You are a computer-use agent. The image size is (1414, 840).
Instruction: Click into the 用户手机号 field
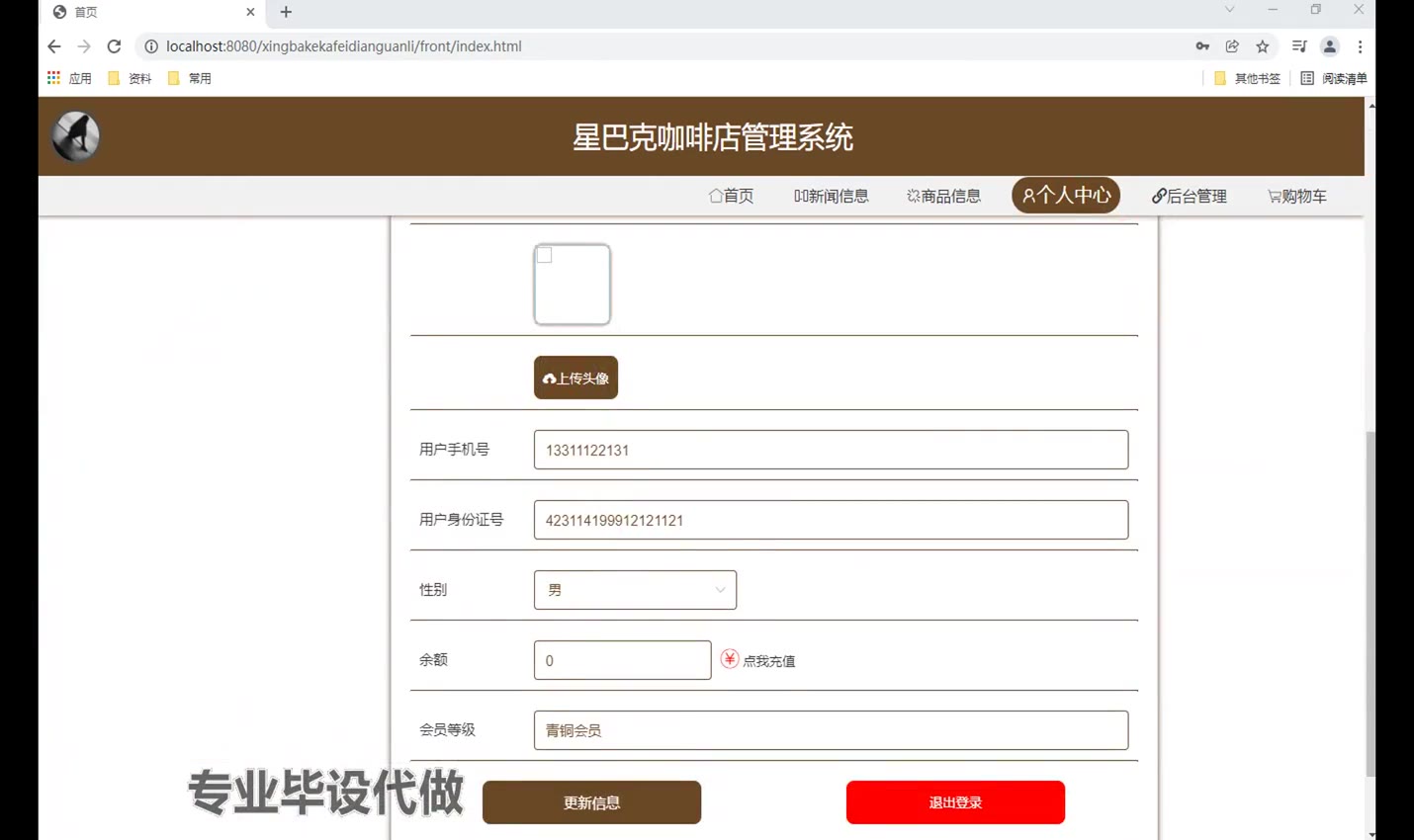[x=831, y=450]
